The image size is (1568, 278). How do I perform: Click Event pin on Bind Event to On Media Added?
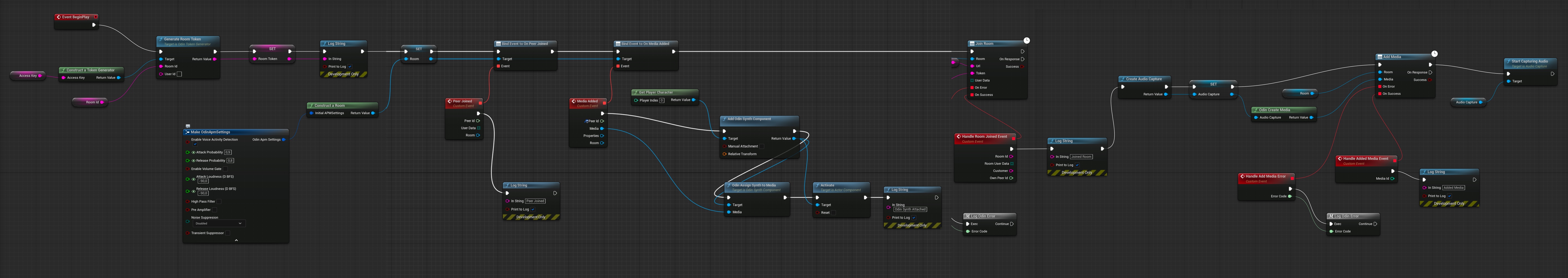point(618,66)
